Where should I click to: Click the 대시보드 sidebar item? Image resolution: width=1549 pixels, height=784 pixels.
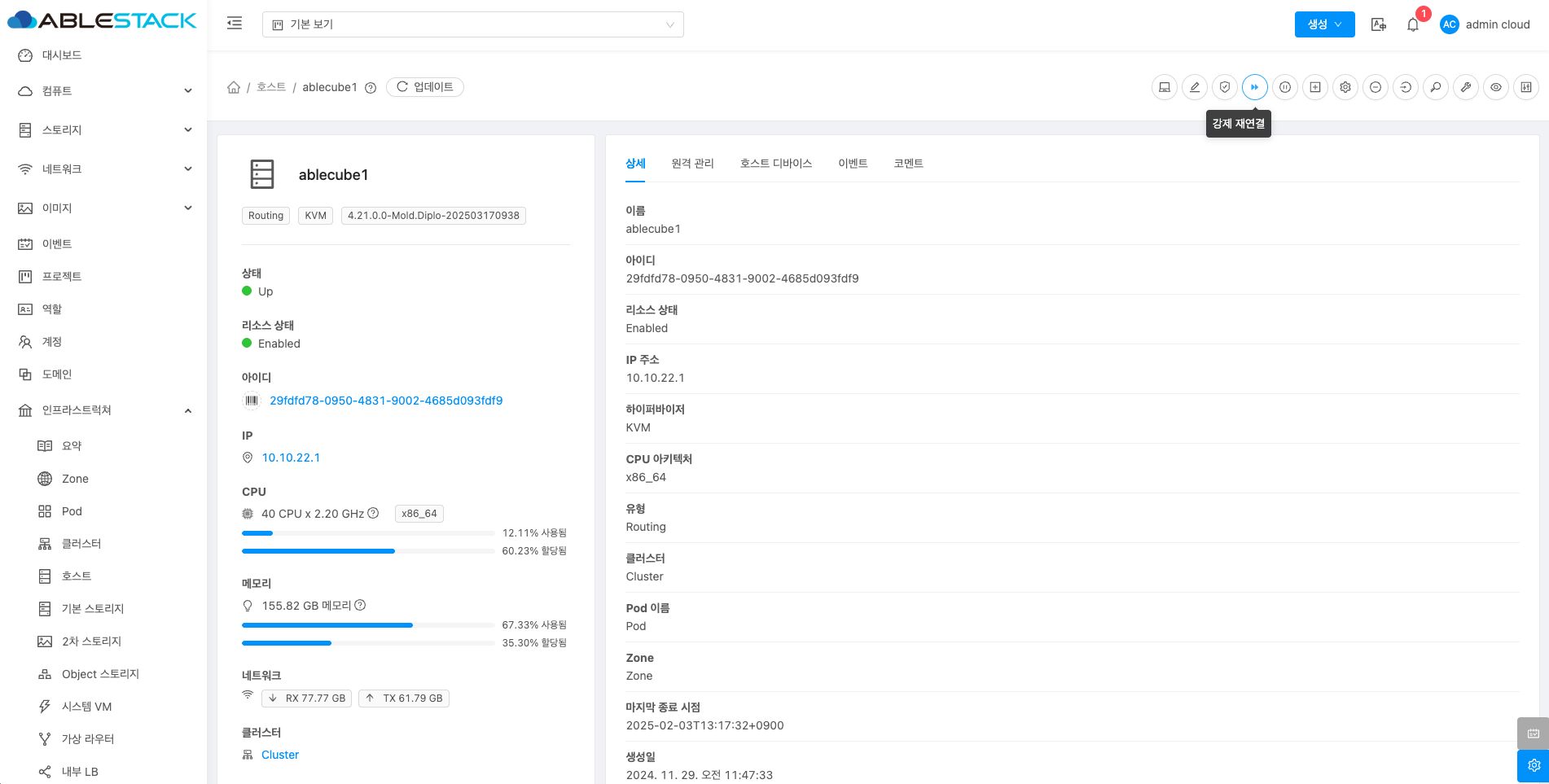tap(62, 55)
